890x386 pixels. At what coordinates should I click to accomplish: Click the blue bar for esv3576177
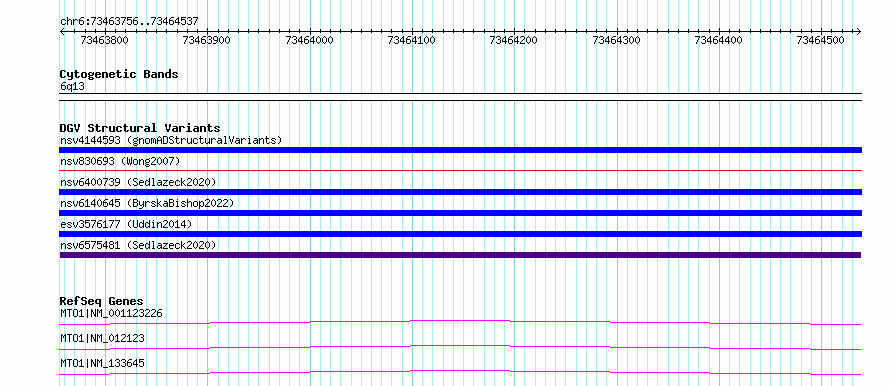coord(460,234)
